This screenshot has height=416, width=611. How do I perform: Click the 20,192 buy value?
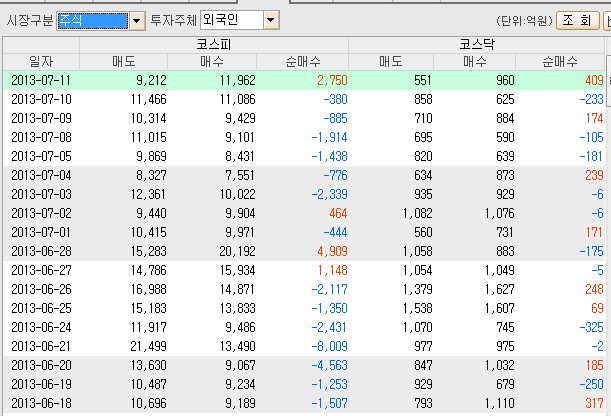[237, 251]
